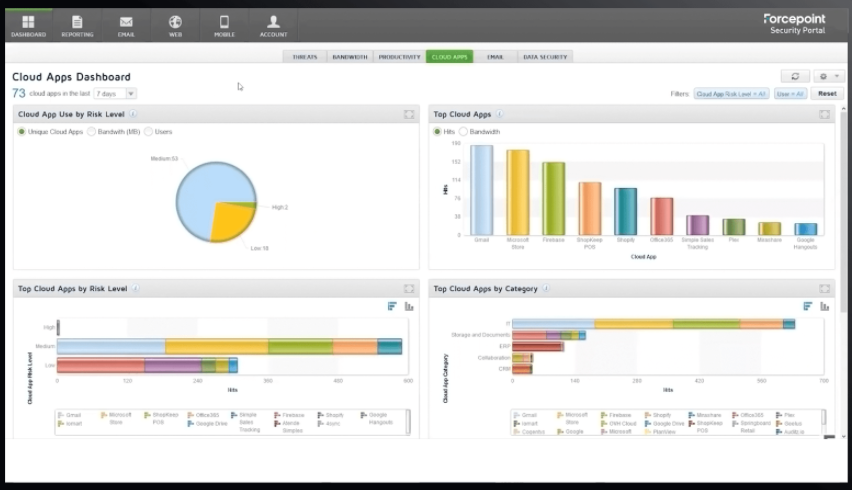Open the gear settings dropdown

829,76
